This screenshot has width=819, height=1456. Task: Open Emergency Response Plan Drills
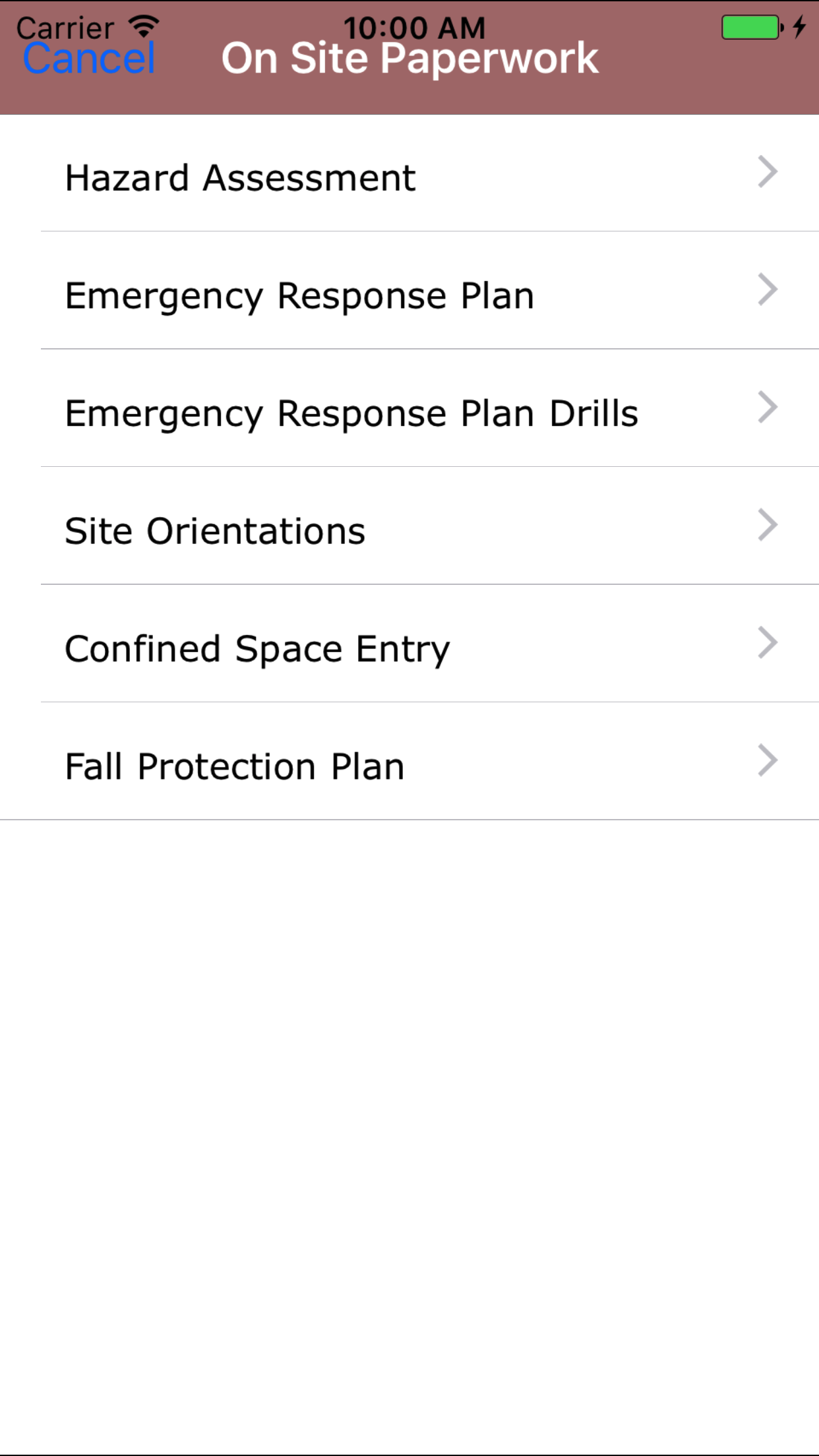(351, 413)
